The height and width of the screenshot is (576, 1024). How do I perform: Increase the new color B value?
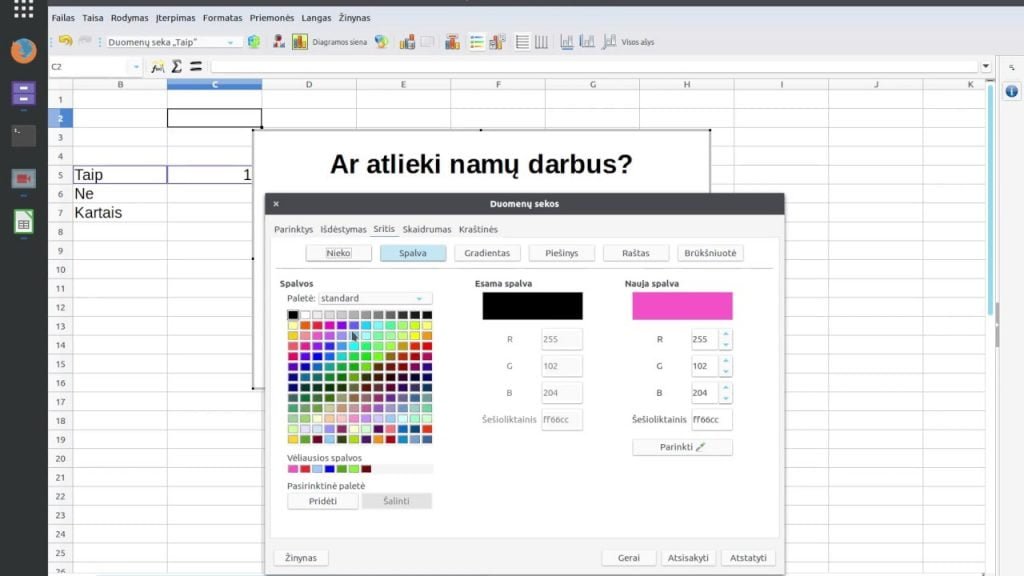point(726,387)
